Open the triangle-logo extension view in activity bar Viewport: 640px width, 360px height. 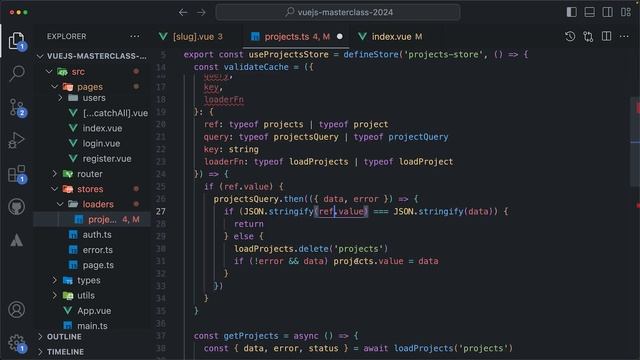pyautogui.click(x=17, y=240)
